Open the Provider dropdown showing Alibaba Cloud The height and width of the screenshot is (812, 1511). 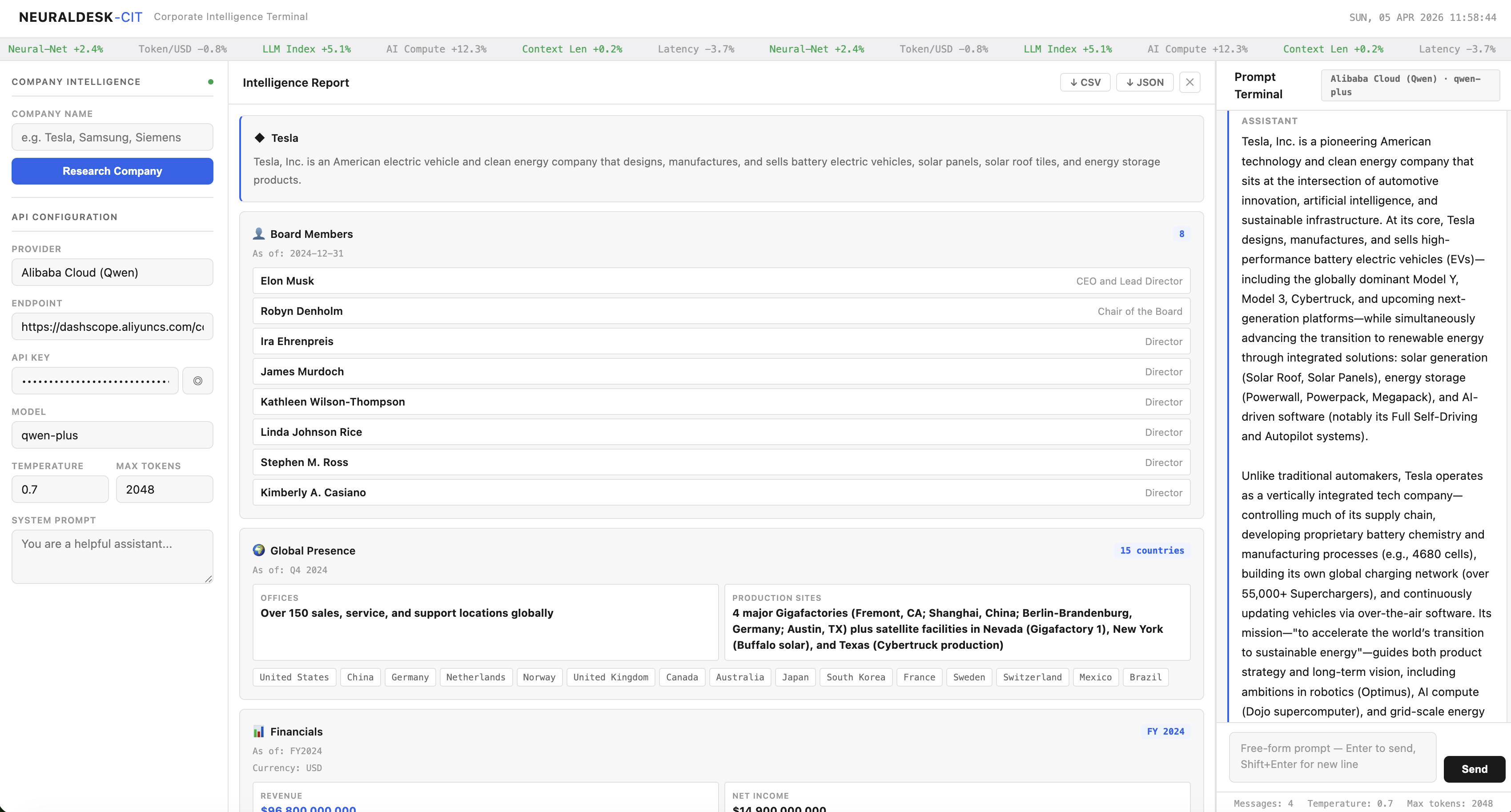pos(112,272)
